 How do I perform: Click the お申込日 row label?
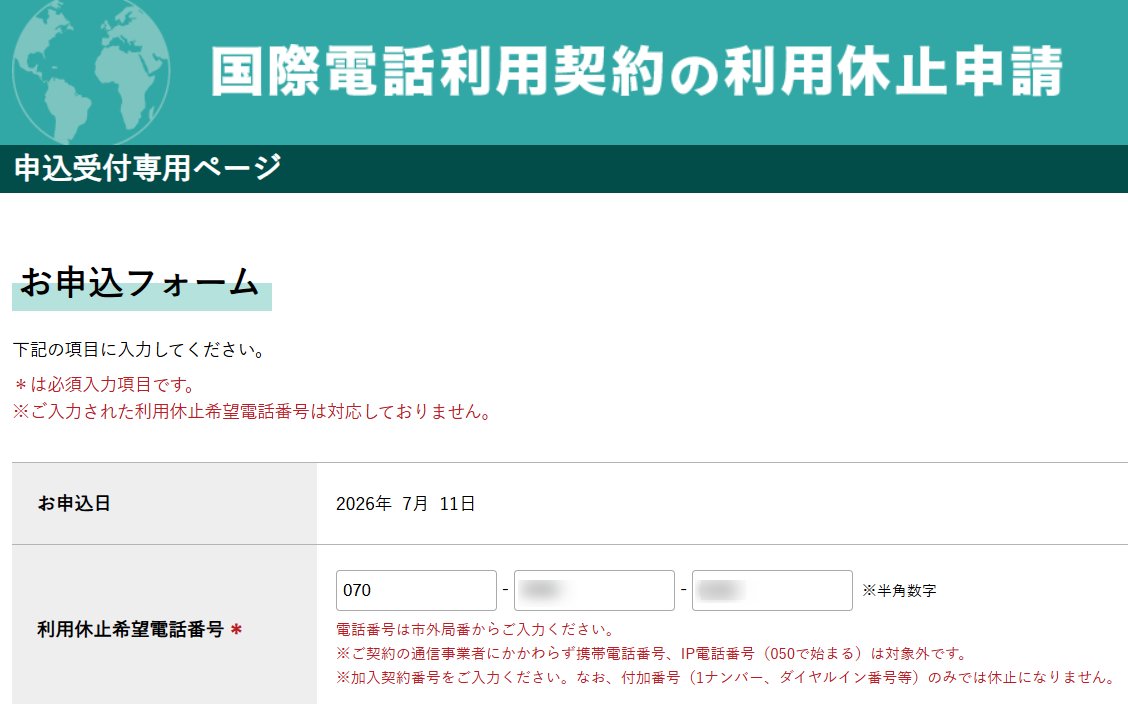[x=73, y=503]
